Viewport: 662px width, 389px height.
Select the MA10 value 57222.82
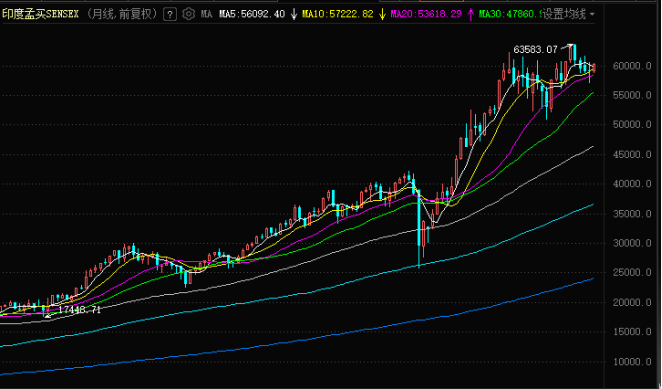(x=338, y=14)
